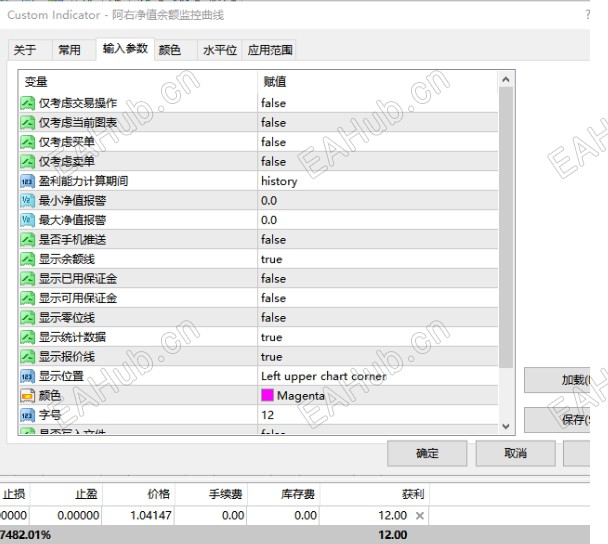Viewport: 608px width, 544px height.
Task: Click the icon beside 显示已用保证金
Action: coord(28,278)
